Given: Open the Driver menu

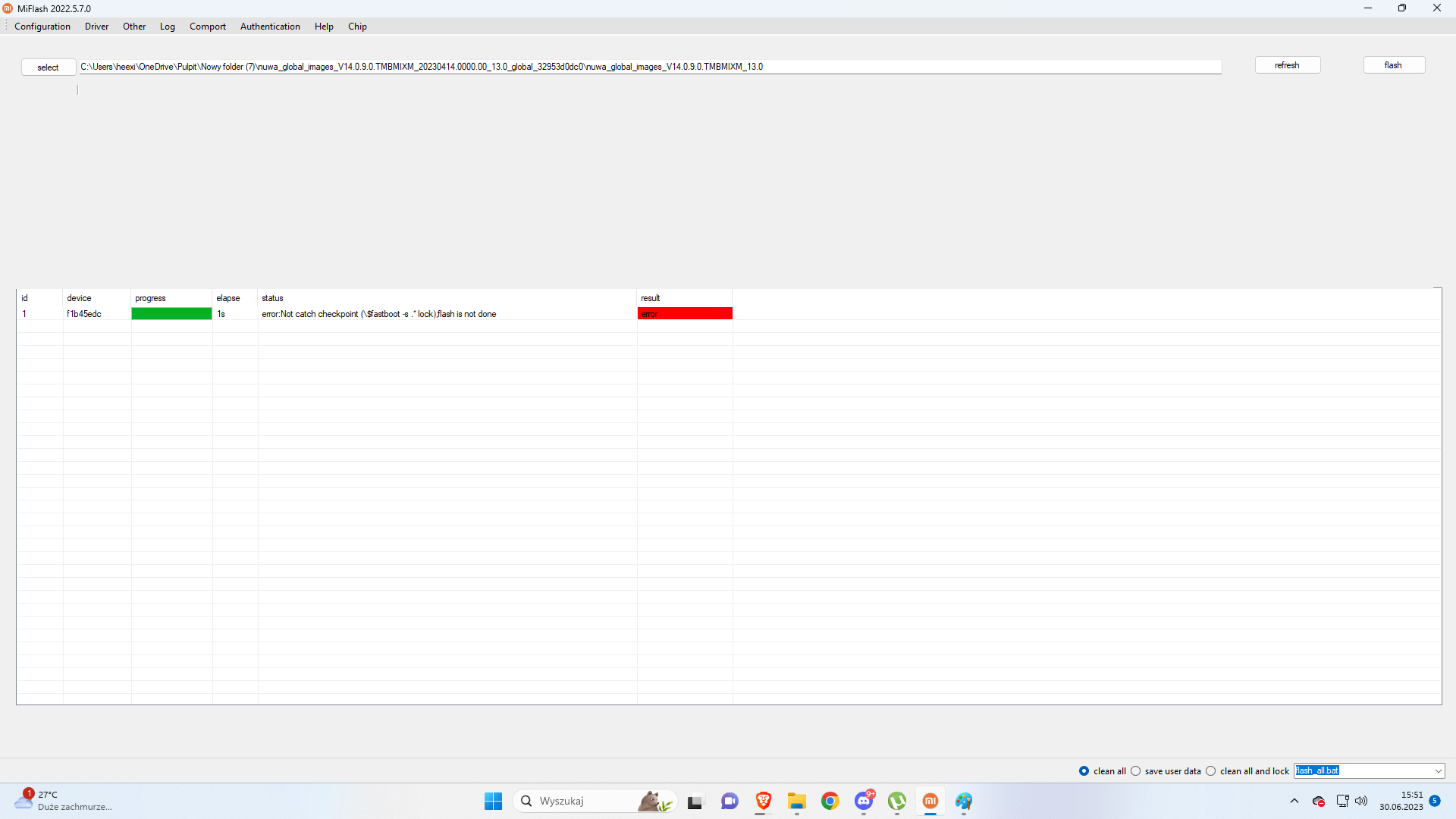Looking at the screenshot, I should click(x=96, y=27).
